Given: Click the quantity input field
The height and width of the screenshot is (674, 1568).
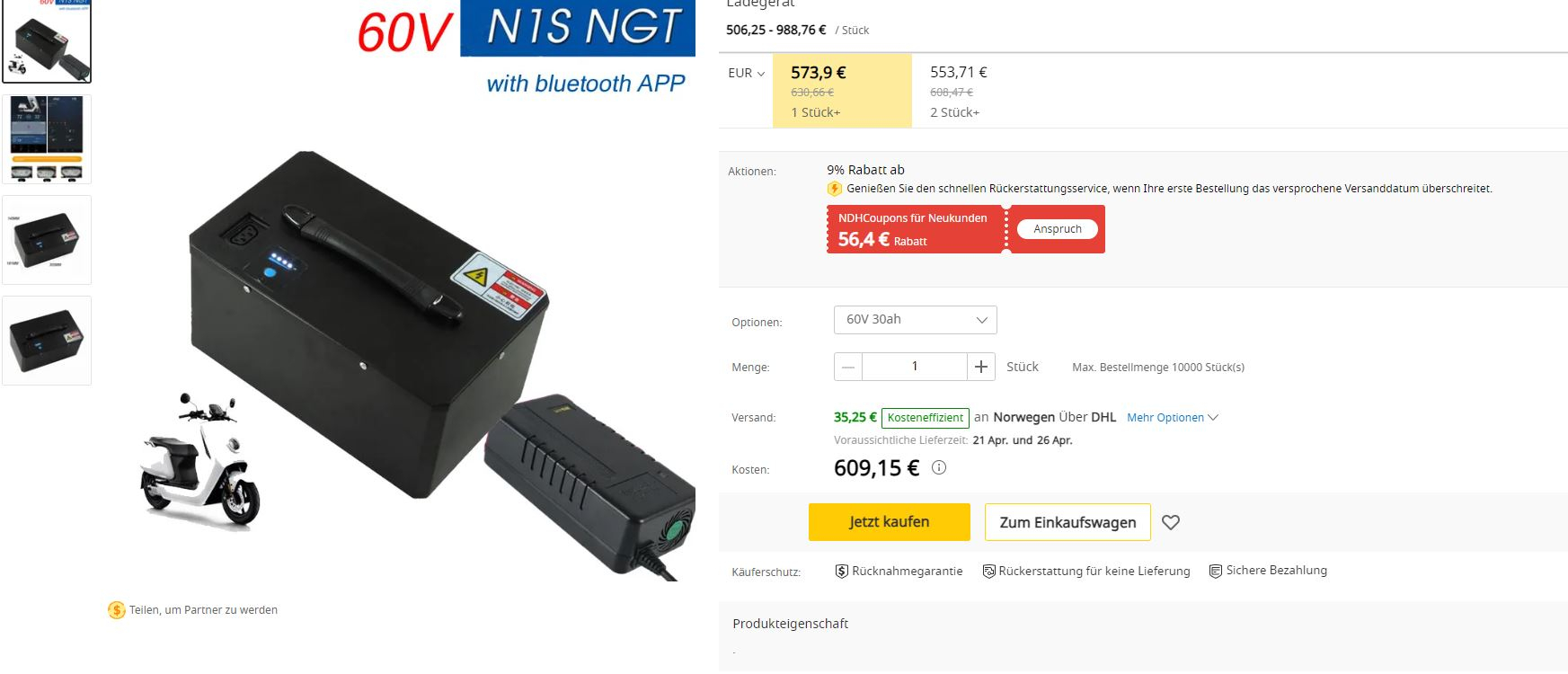Looking at the screenshot, I should coord(915,367).
